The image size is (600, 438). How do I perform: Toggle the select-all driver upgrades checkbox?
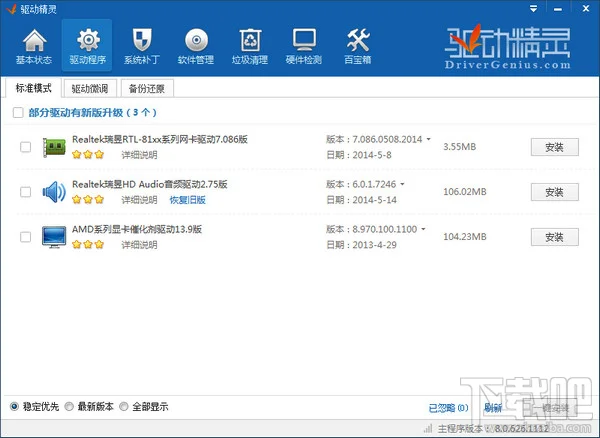pos(18,113)
